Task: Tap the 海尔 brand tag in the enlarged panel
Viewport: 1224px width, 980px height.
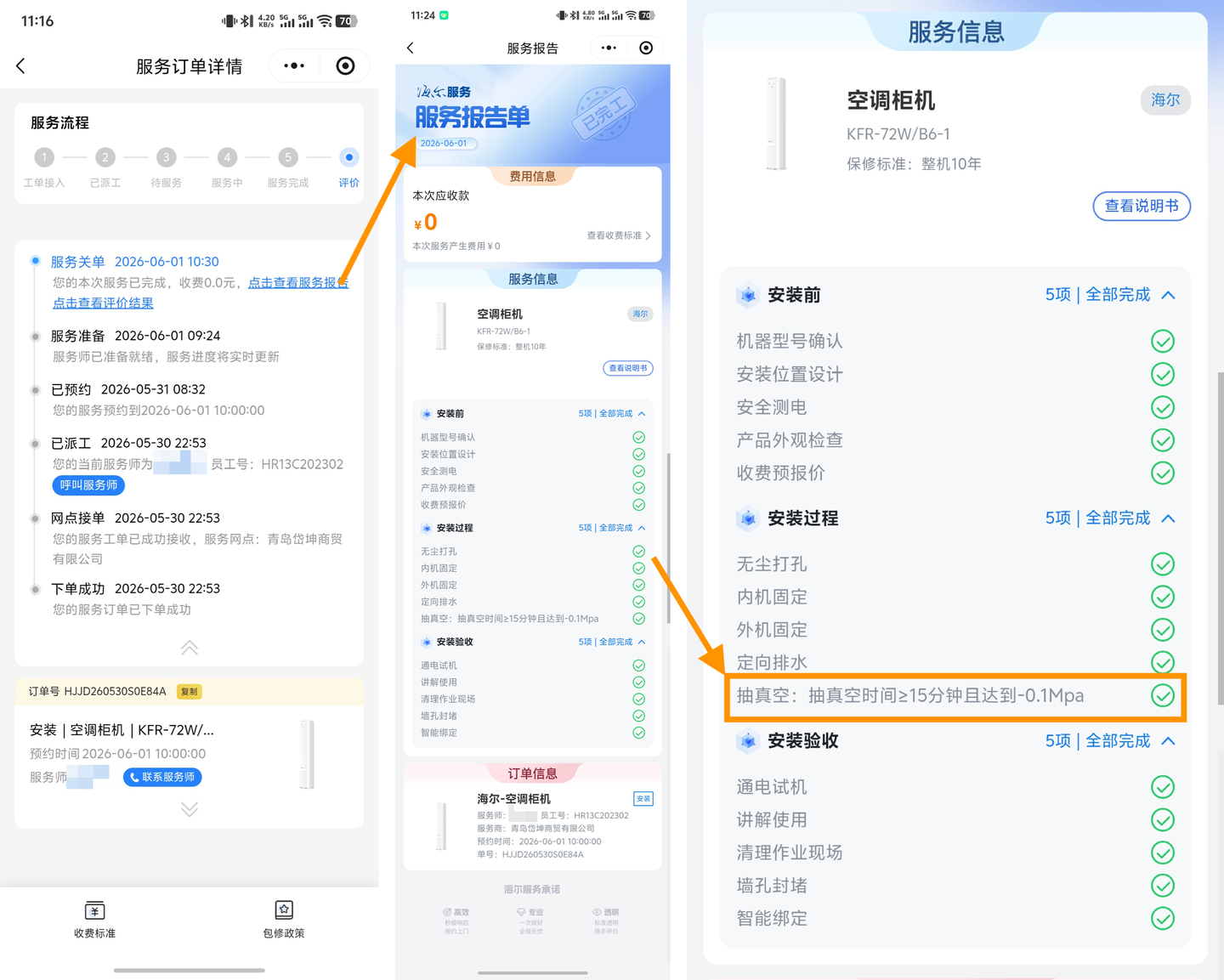Action: [1165, 100]
